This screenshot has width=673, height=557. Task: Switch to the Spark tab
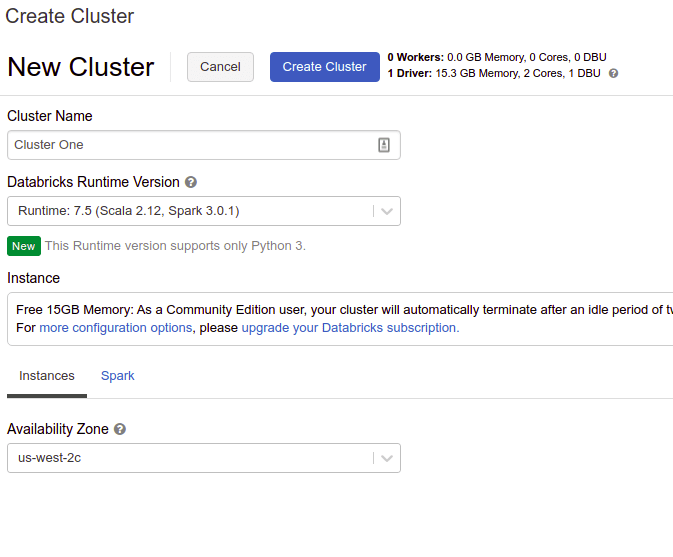coord(118,376)
